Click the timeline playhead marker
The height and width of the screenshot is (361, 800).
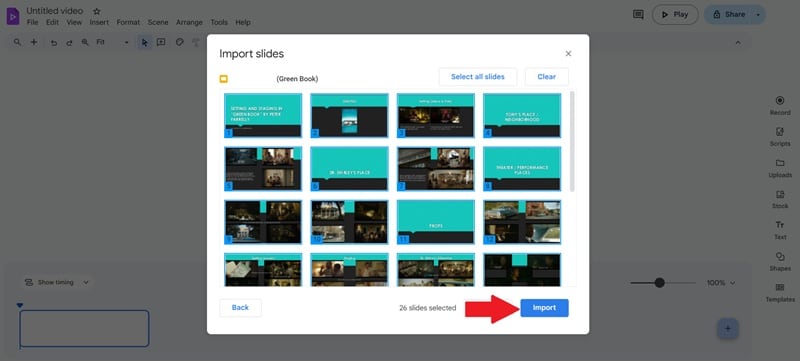tap(20, 305)
